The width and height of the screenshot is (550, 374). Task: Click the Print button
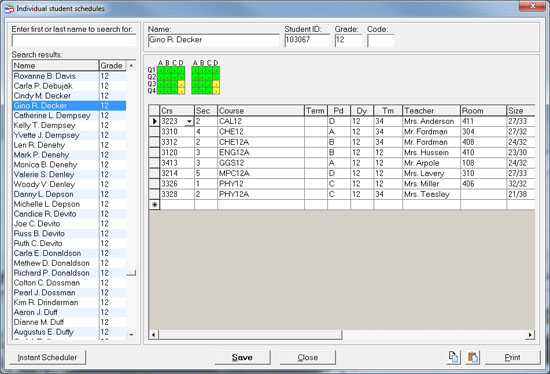coord(512,357)
